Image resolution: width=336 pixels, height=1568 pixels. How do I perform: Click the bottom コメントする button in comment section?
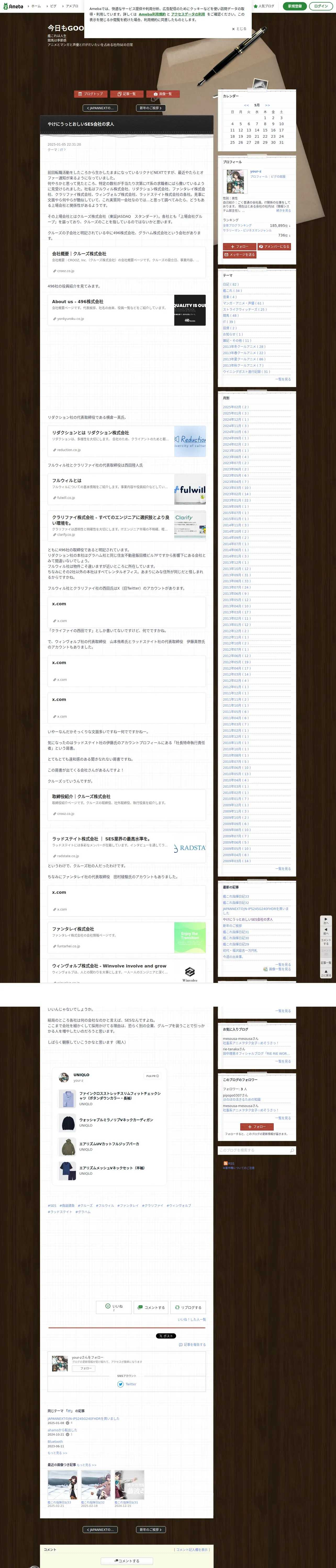[127, 1561]
